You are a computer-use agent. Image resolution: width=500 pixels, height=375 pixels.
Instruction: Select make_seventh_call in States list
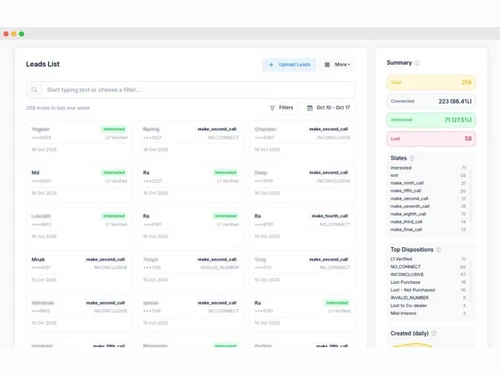pos(428,206)
